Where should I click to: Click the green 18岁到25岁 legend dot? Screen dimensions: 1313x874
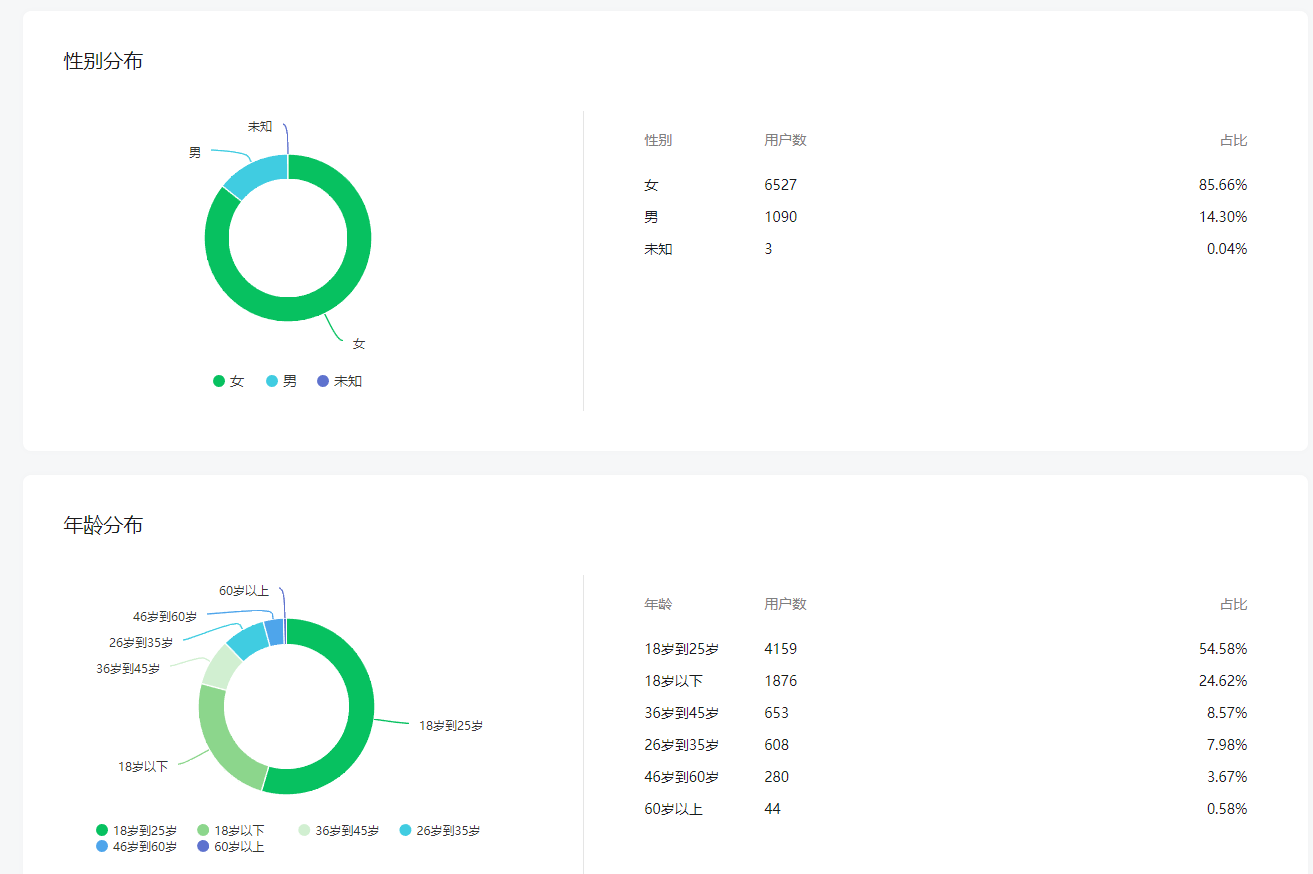(102, 830)
